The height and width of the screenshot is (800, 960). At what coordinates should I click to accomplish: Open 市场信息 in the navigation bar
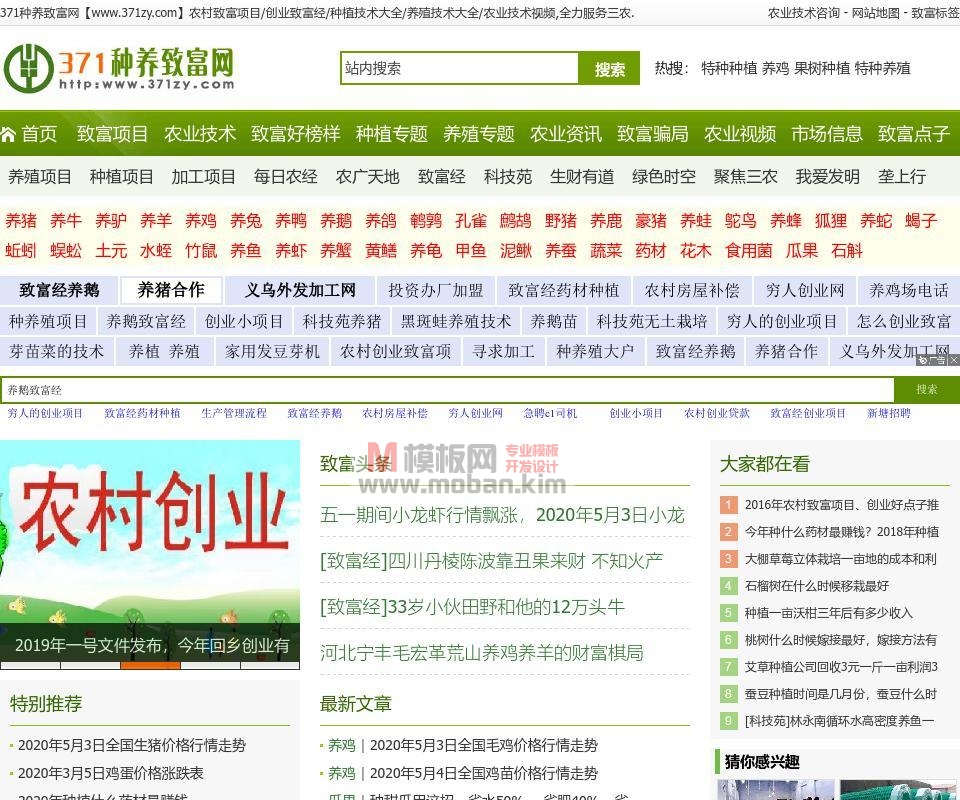tap(827, 134)
